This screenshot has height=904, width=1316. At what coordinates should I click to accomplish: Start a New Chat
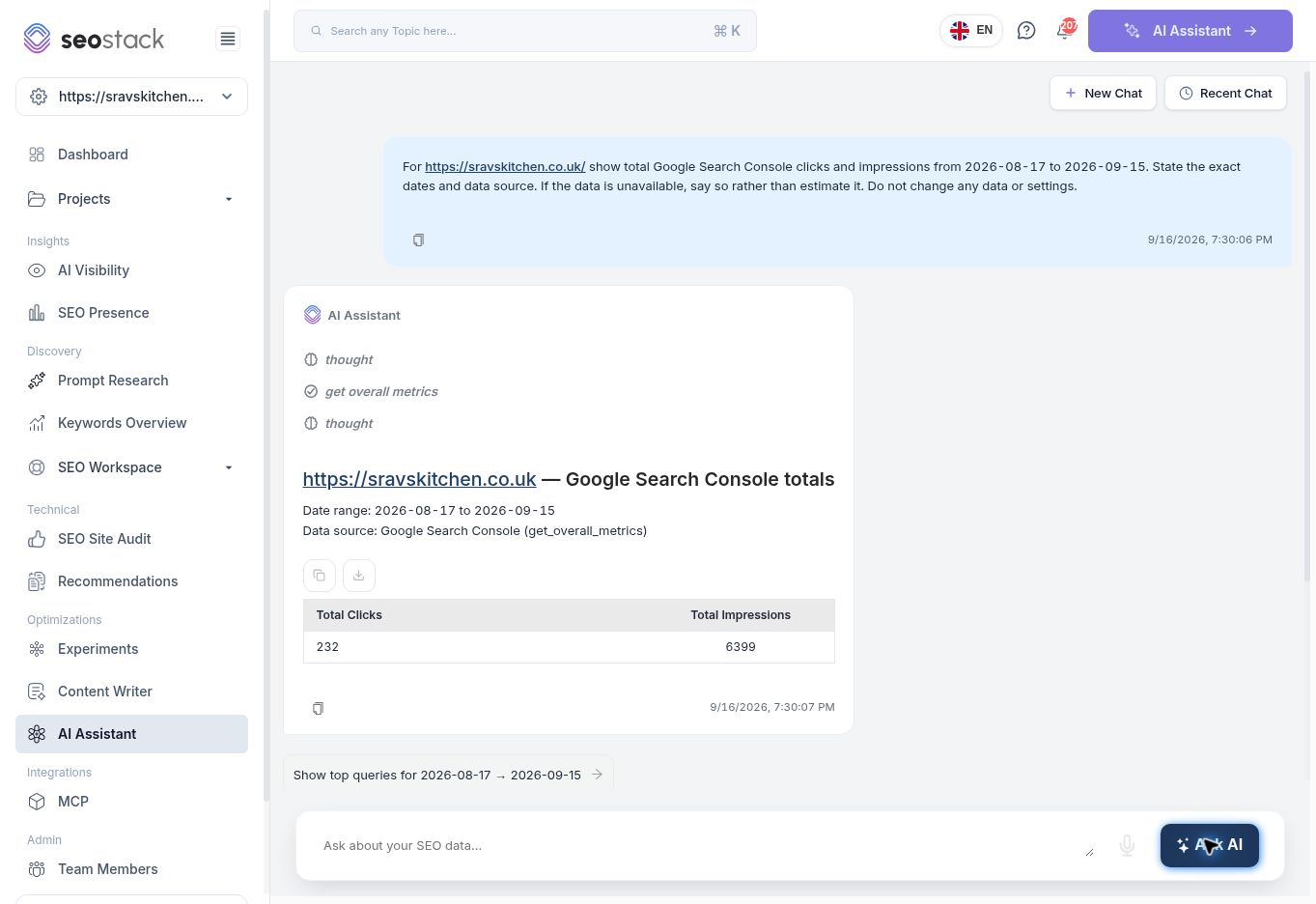point(1103,93)
